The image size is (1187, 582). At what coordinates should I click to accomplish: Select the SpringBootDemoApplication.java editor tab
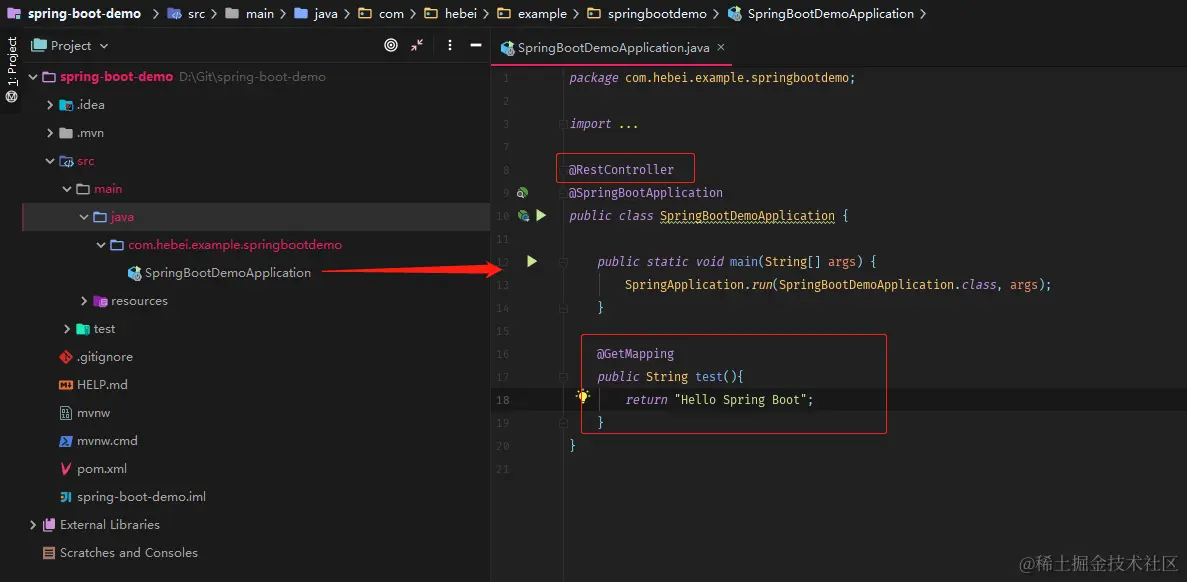[612, 48]
